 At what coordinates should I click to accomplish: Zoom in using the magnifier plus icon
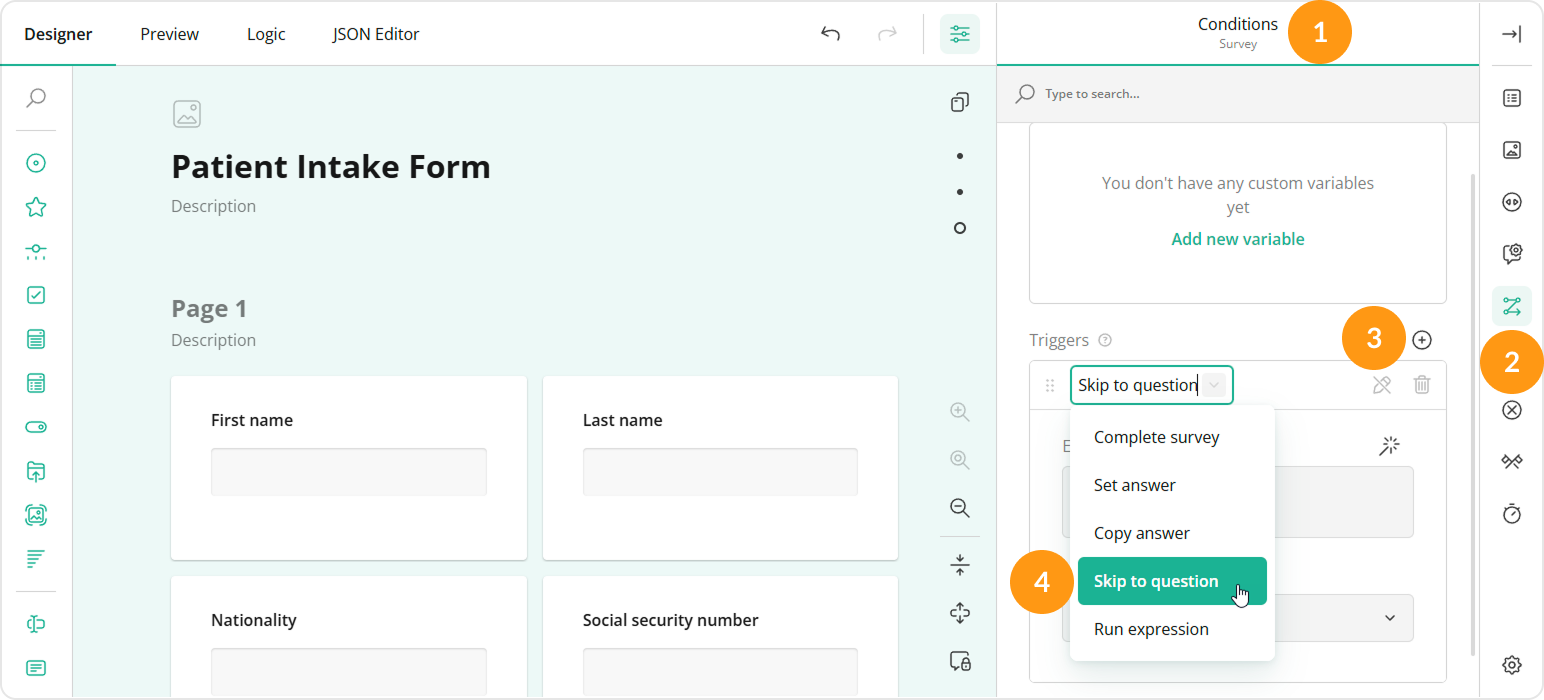(959, 411)
